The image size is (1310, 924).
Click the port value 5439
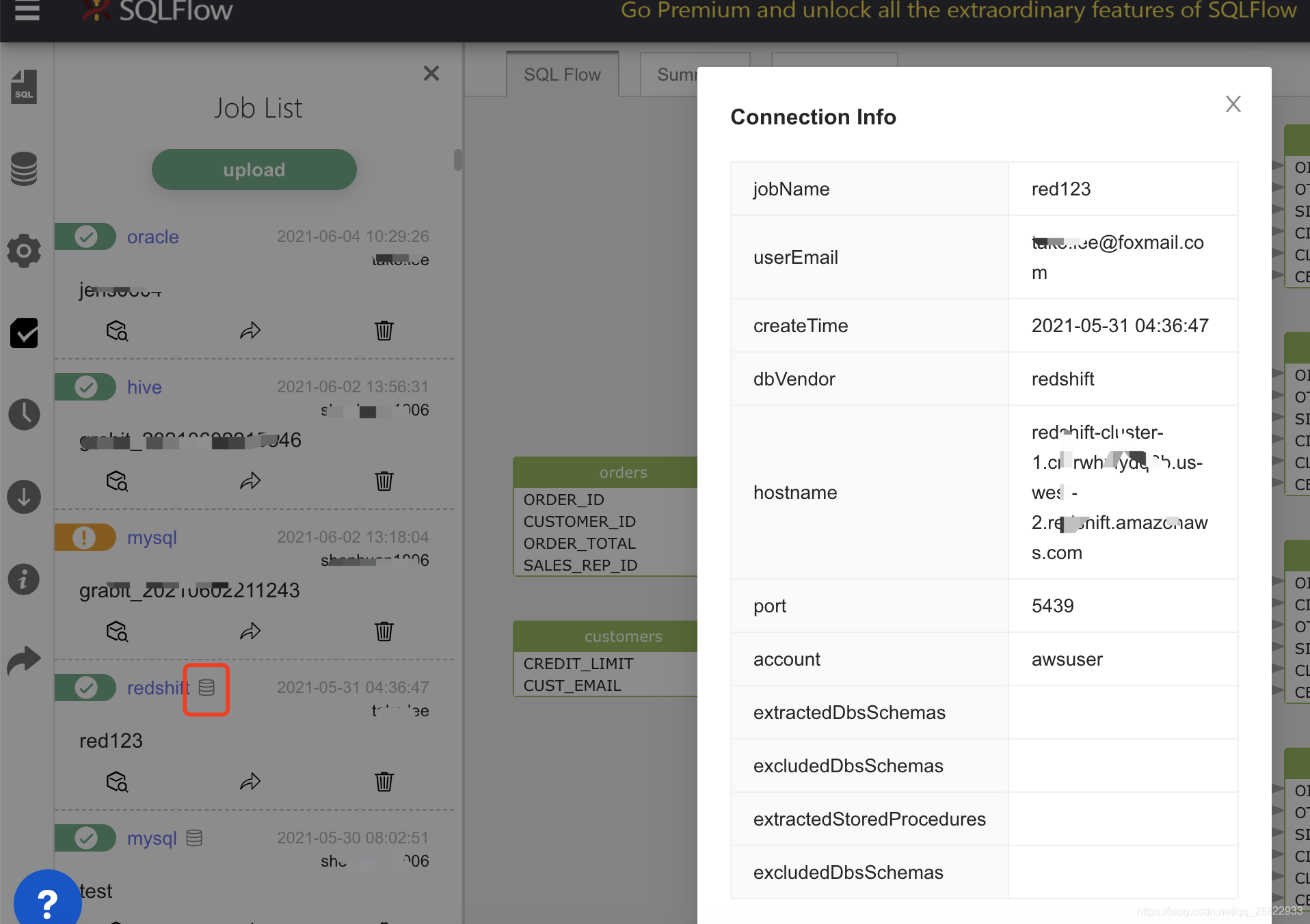coord(1052,606)
